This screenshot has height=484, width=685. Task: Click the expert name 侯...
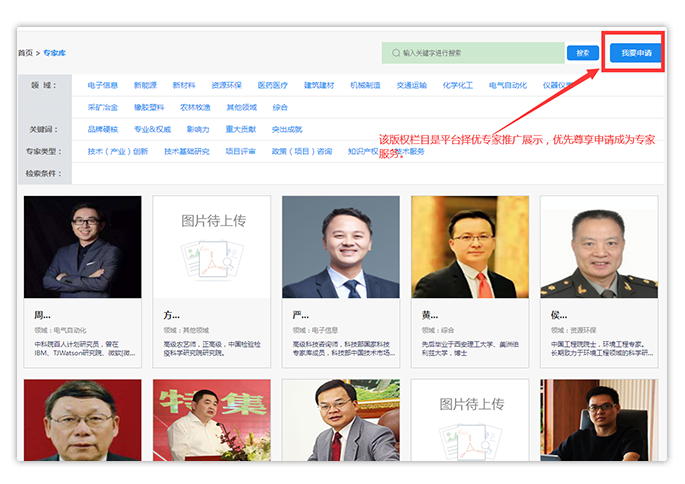coord(559,315)
